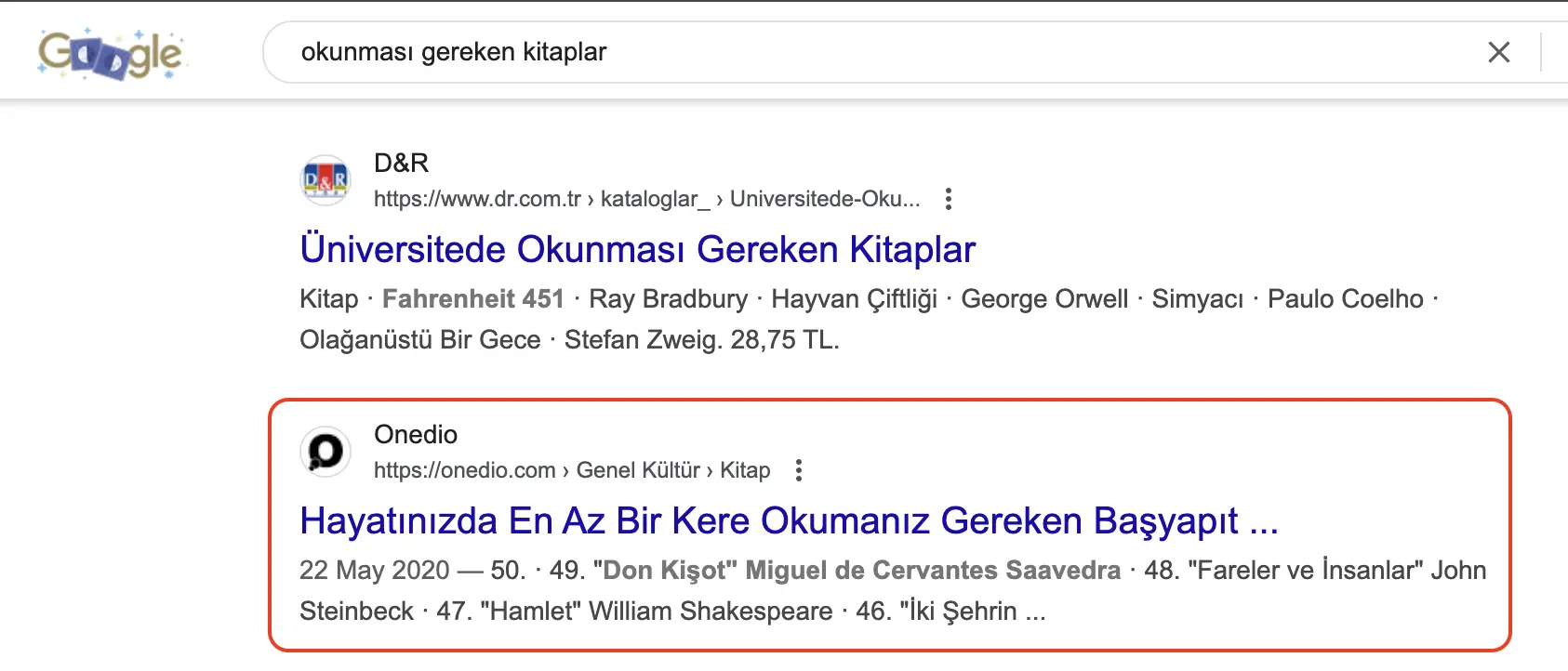
Task: Open the onedio.com URL breadcrumb
Action: [x=572, y=470]
